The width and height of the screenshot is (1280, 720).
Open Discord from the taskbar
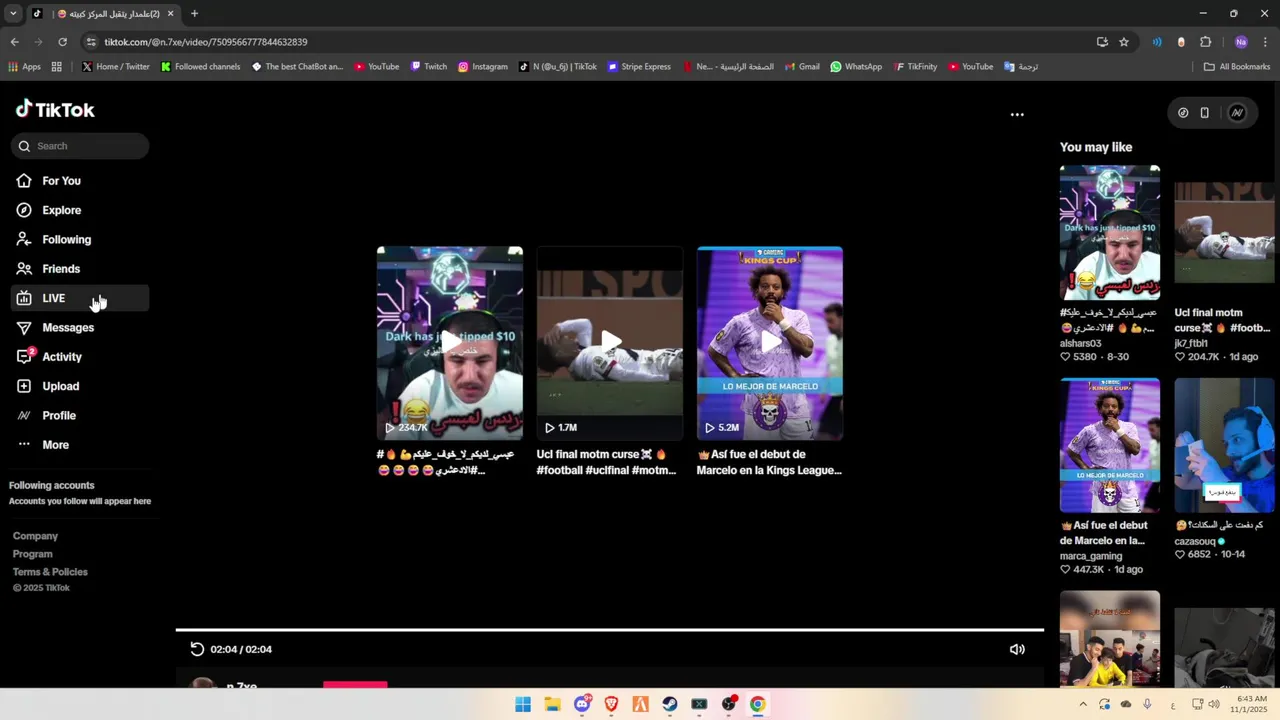point(582,704)
